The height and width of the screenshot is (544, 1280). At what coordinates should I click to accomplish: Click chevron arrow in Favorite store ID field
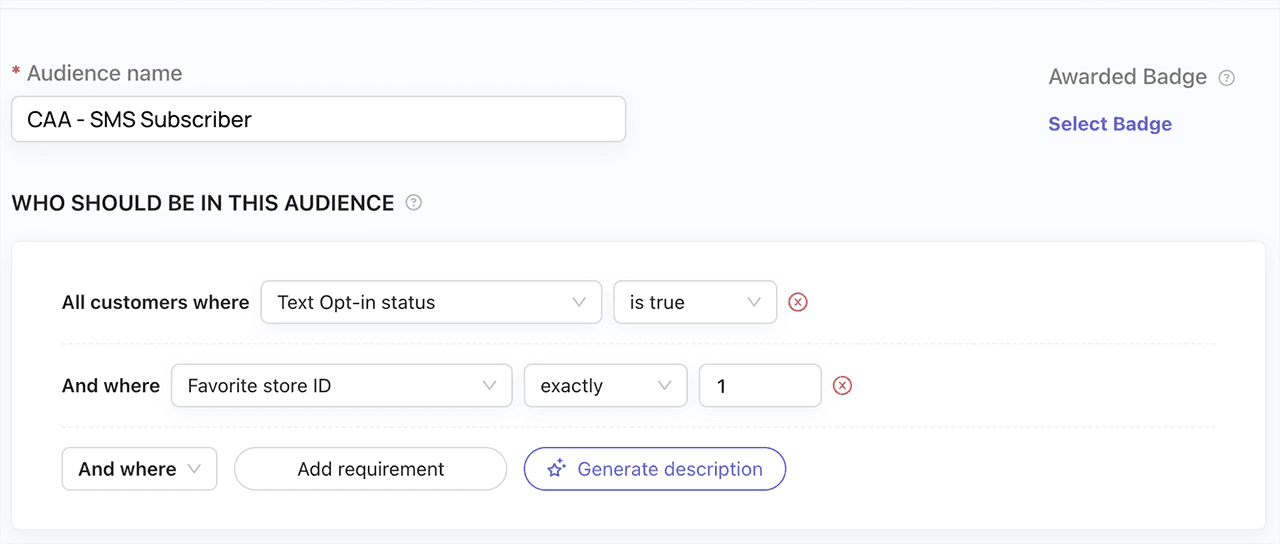[x=490, y=386]
